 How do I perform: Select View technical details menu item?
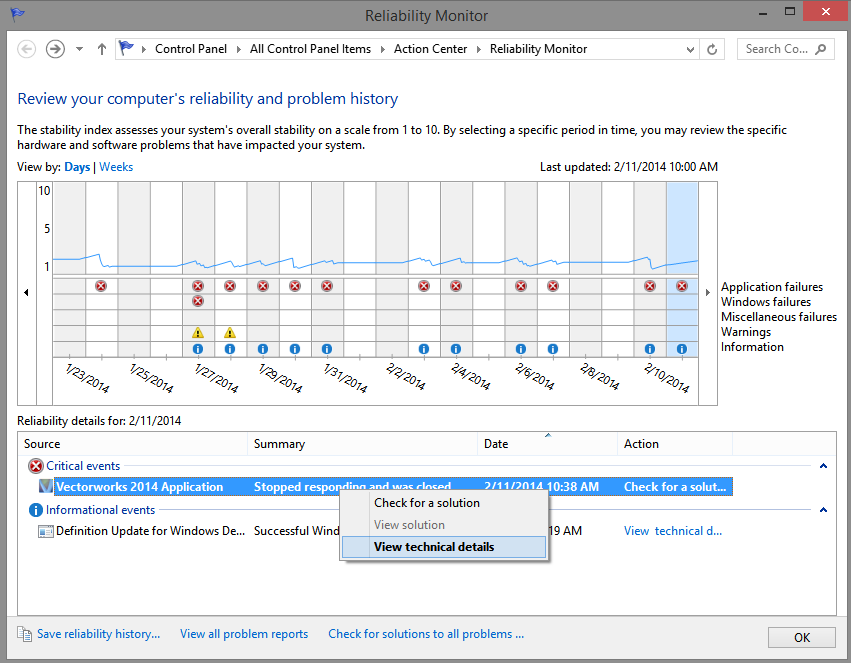coord(434,547)
